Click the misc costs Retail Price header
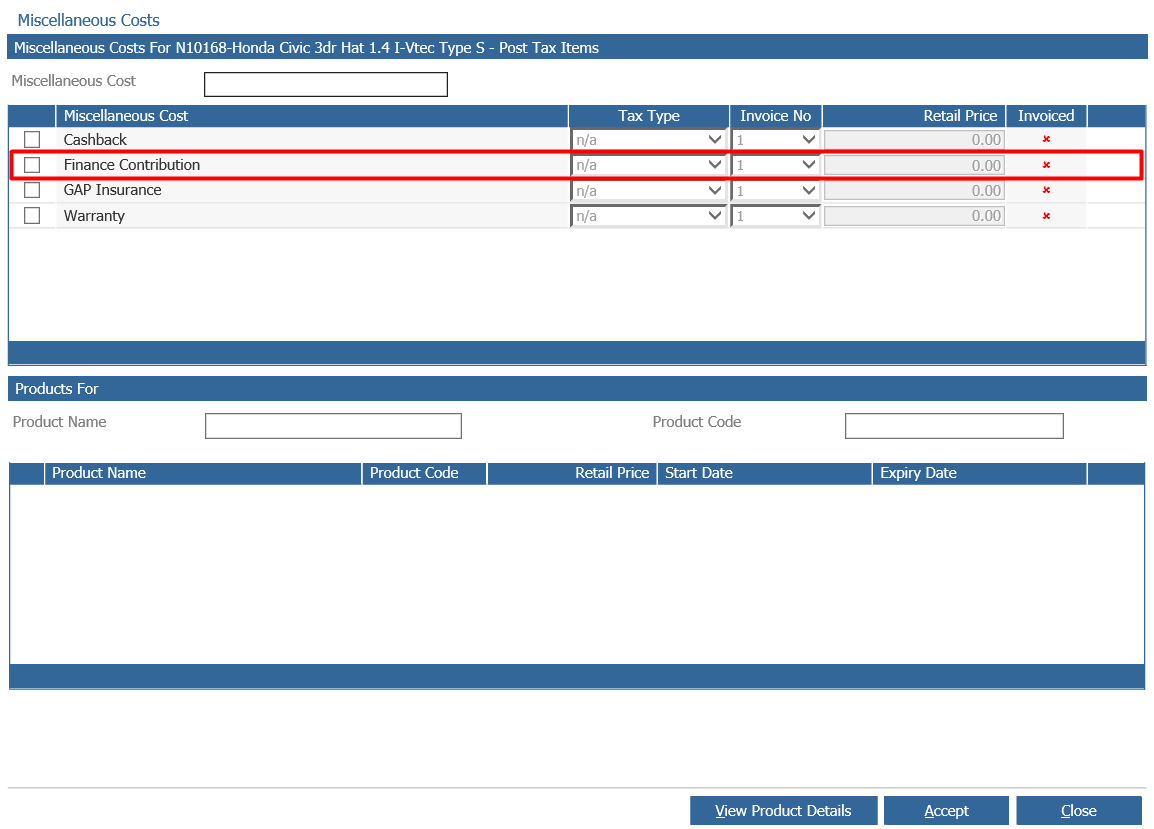 914,116
